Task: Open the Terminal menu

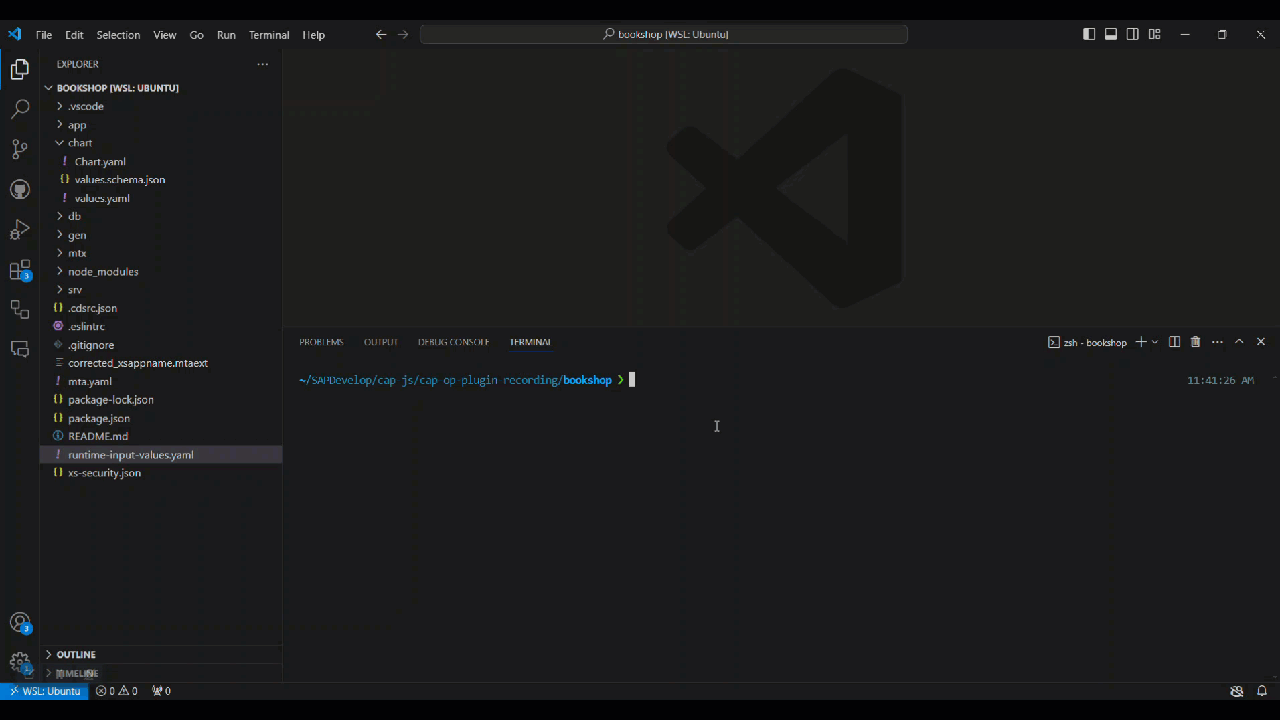Action: point(269,34)
